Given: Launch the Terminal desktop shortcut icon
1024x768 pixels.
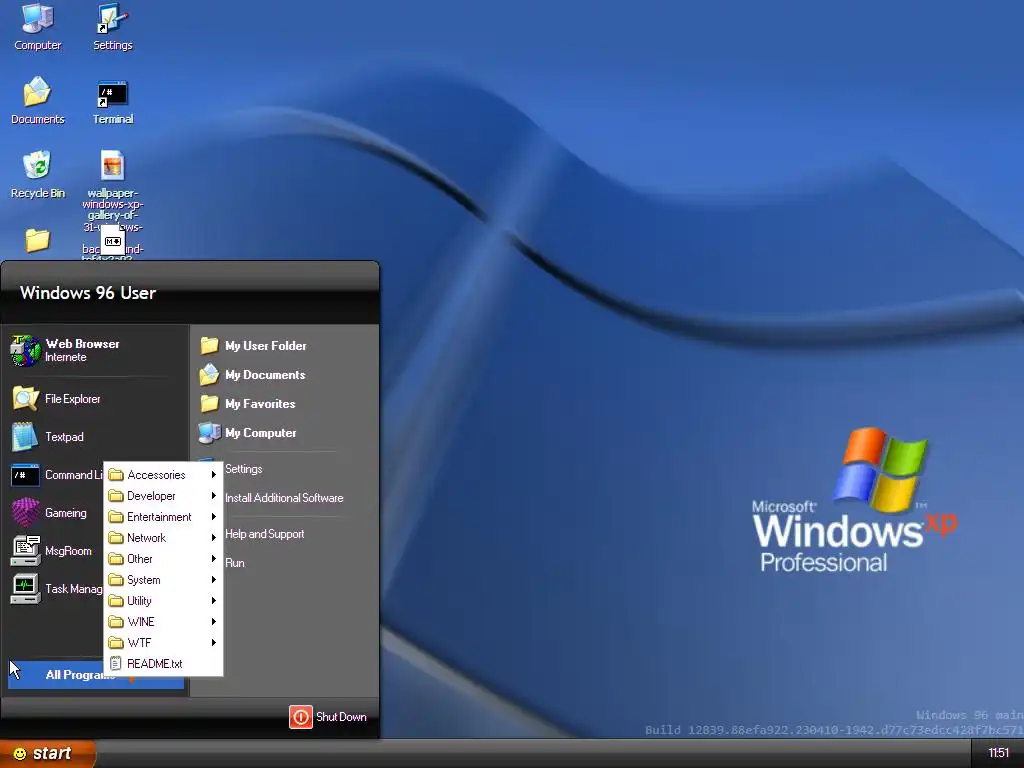Looking at the screenshot, I should click(112, 94).
